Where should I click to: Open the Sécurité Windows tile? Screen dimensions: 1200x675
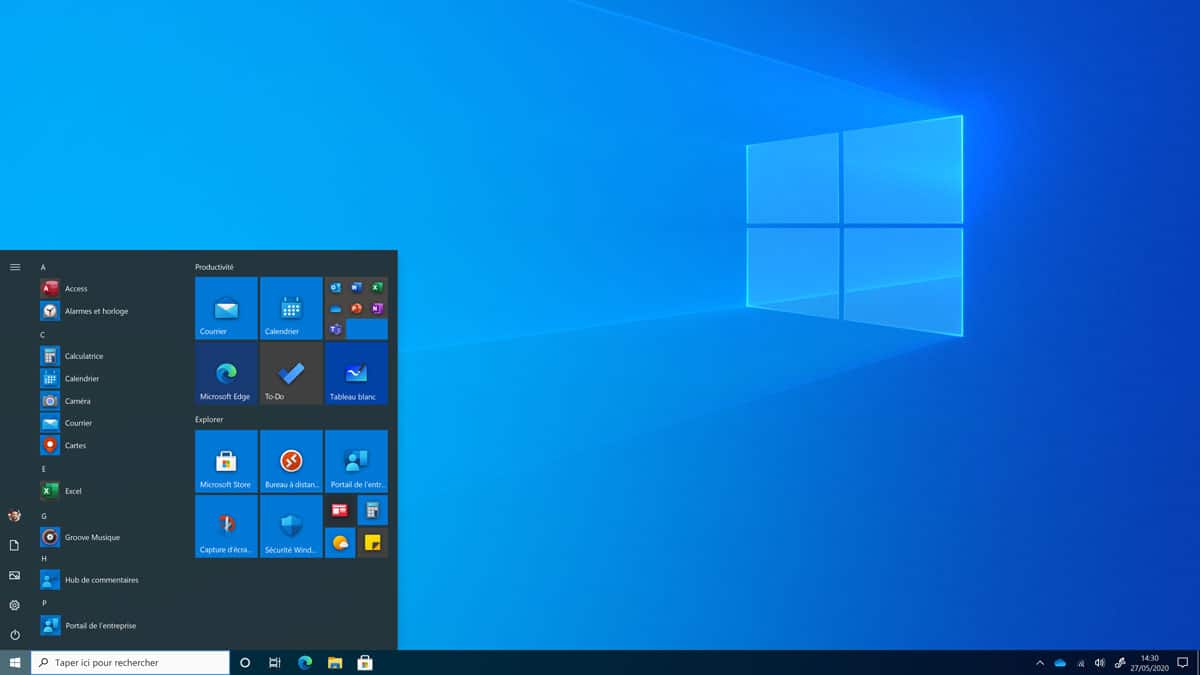point(291,526)
